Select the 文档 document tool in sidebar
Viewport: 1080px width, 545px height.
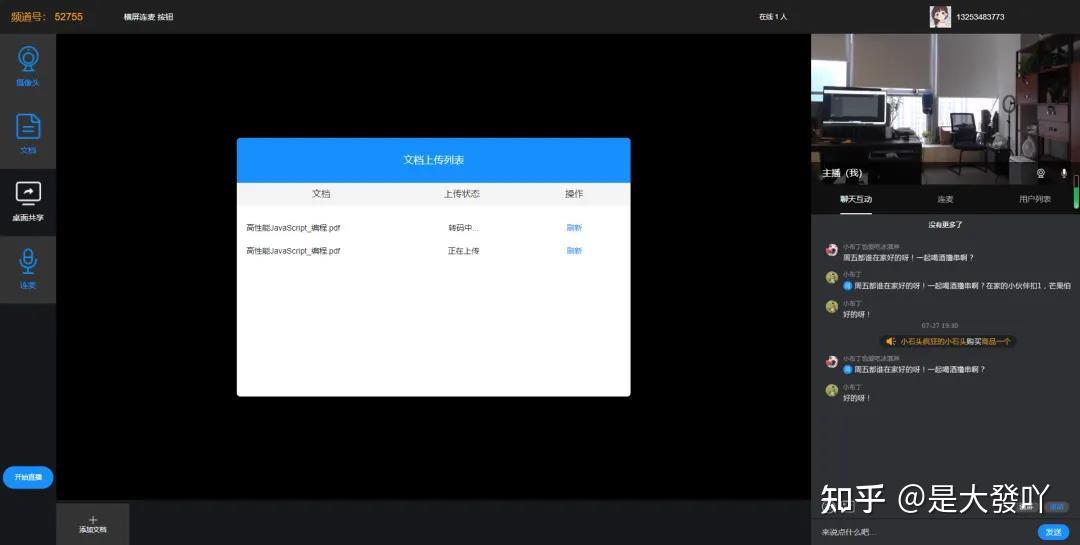(28, 134)
